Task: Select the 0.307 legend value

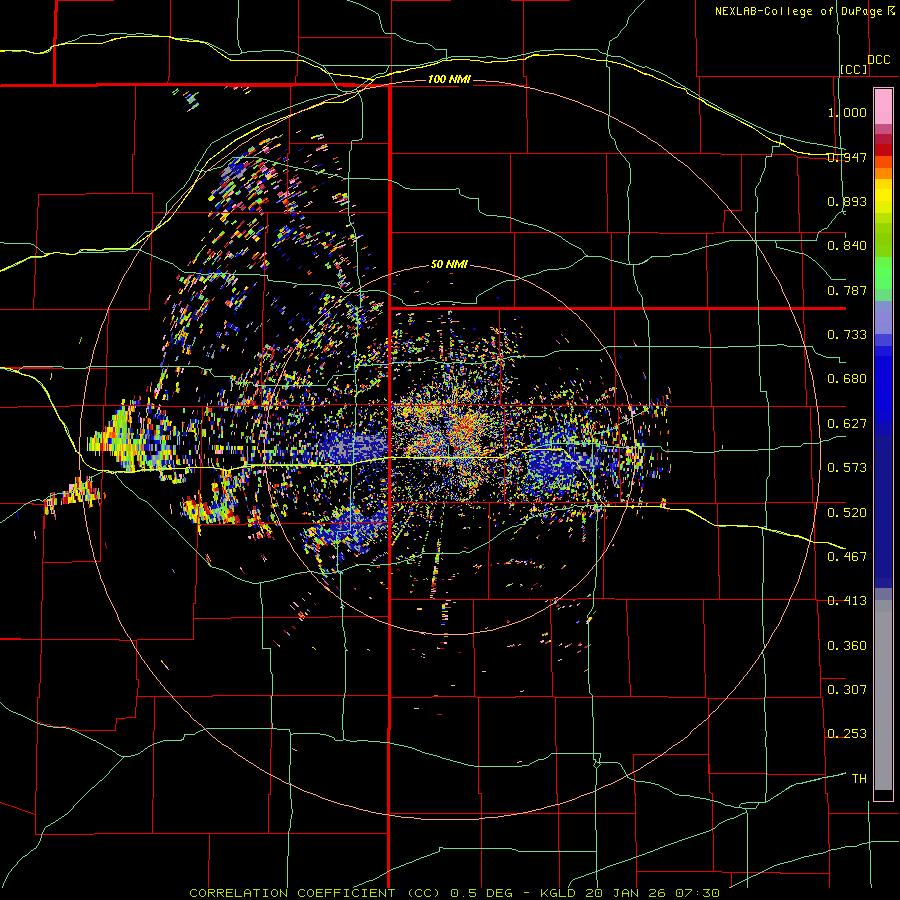Action: [847, 689]
